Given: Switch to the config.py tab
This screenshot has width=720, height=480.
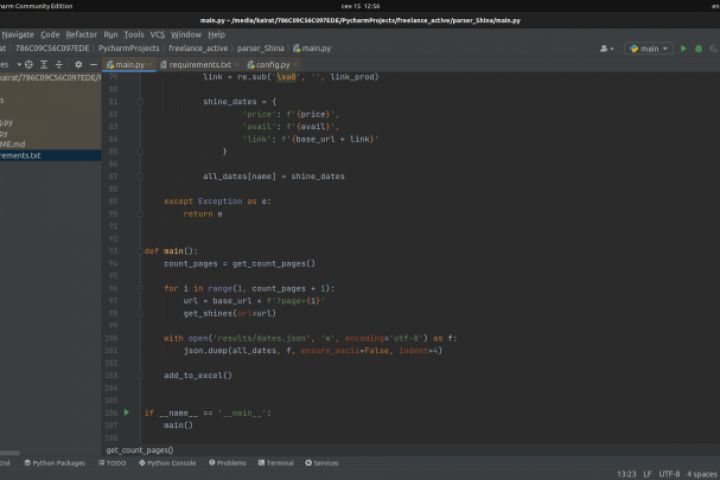Looking at the screenshot, I should 273,65.
